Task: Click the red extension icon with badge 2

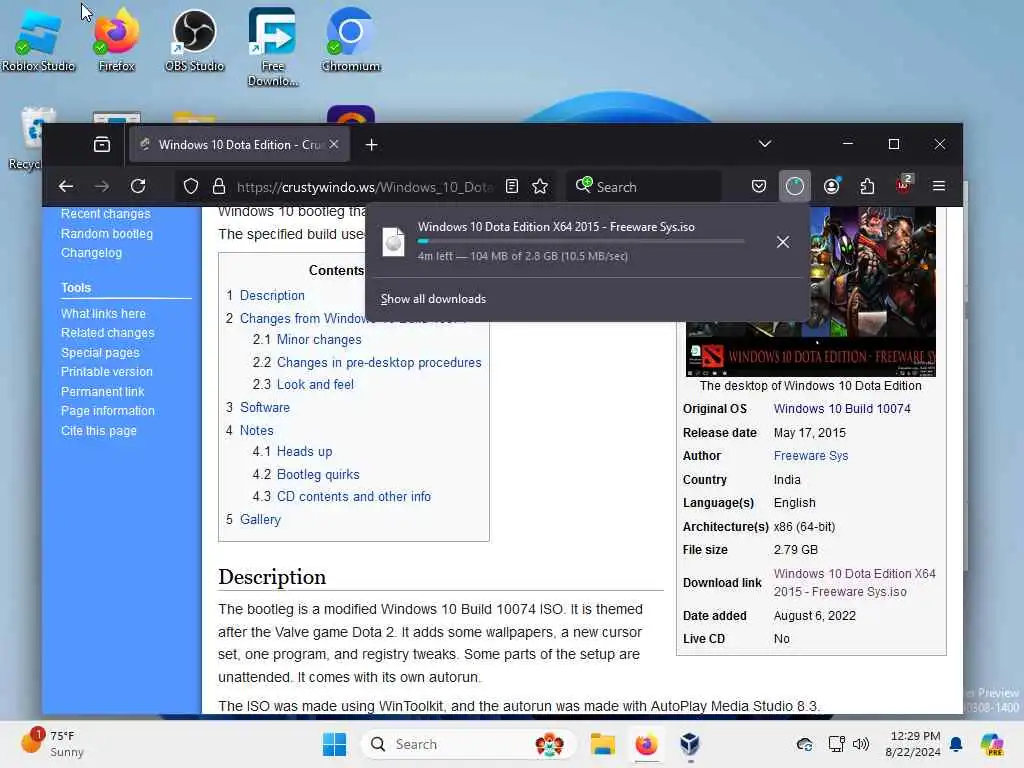Action: 904,185
